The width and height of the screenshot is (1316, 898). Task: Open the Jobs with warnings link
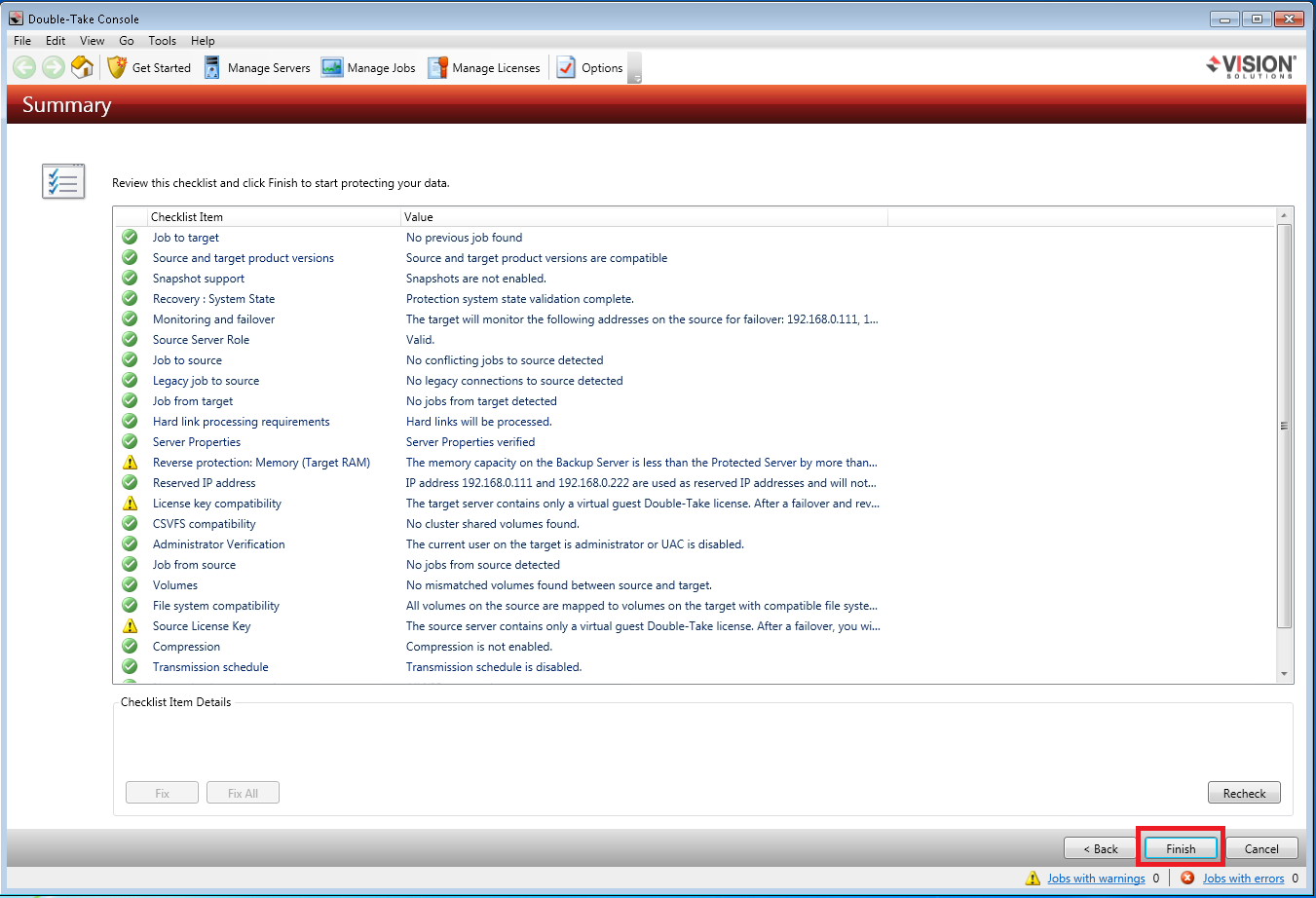pyautogui.click(x=1096, y=879)
